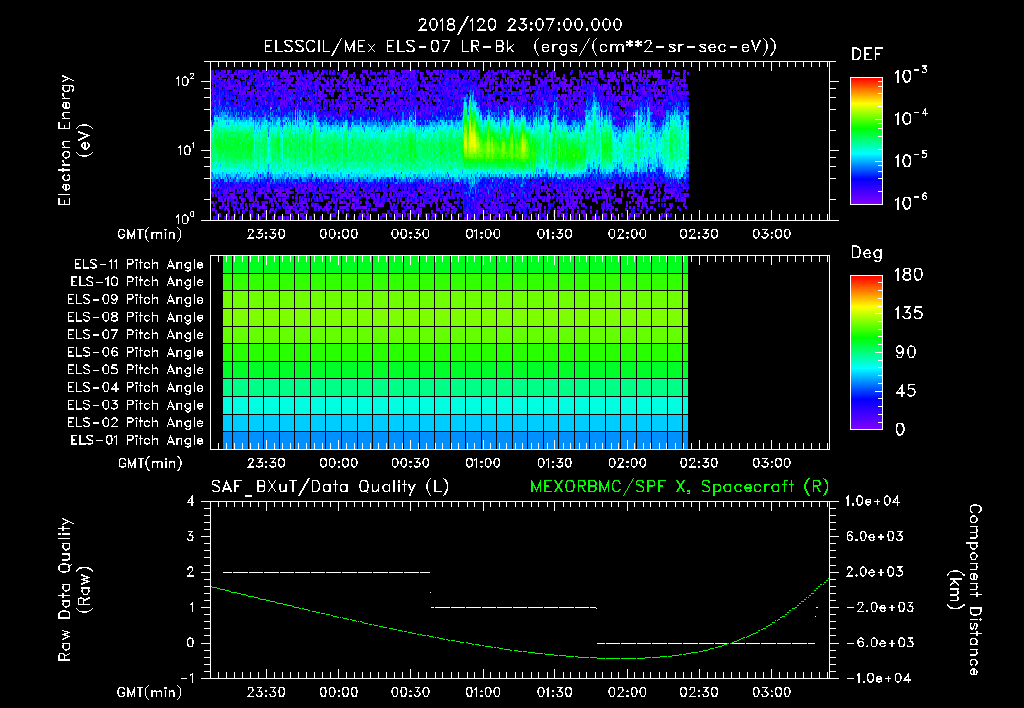The image size is (1024, 708).
Task: Click the 6.0e+03 right axis value
Action: click(874, 537)
